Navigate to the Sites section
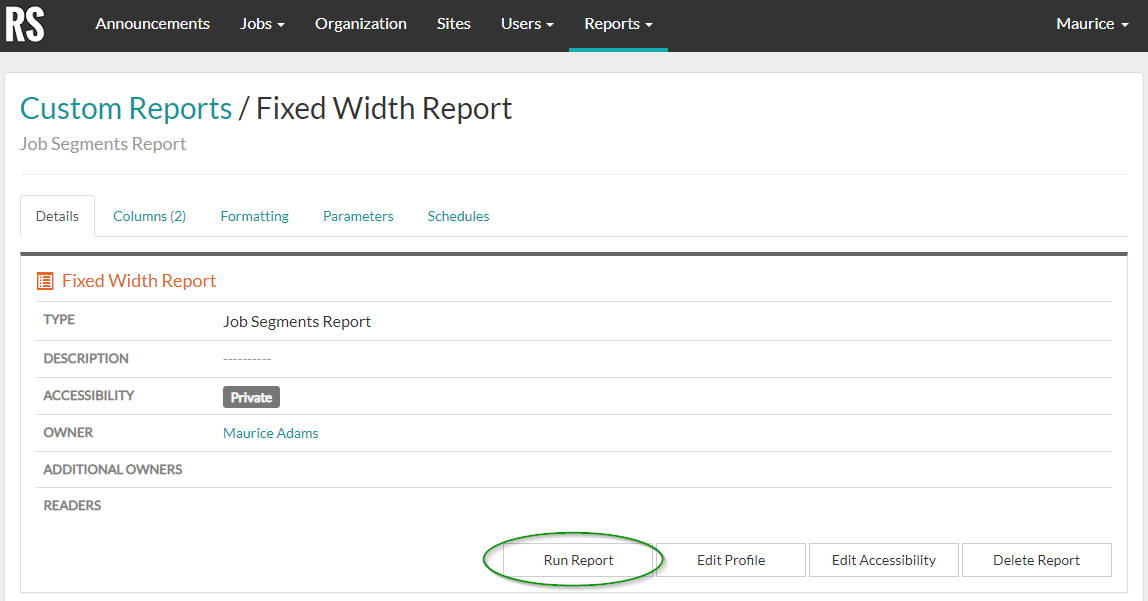 pyautogui.click(x=453, y=24)
